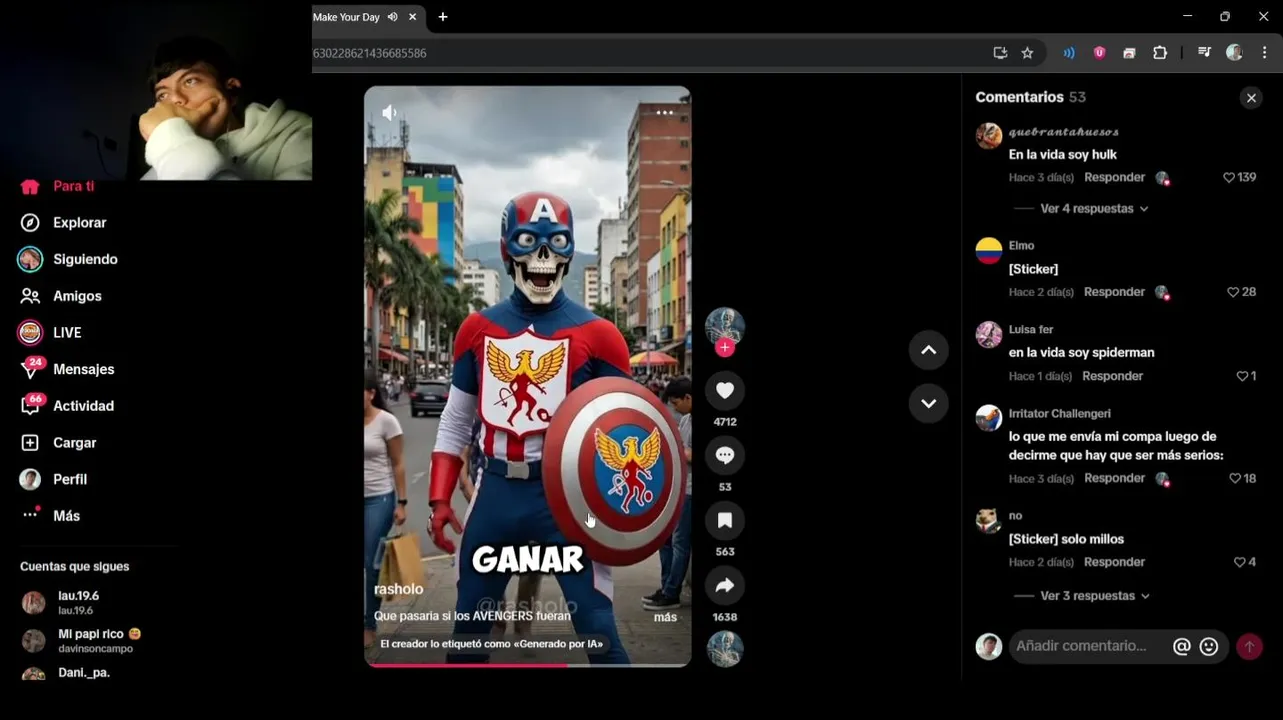Open the browser extensions puzzle icon
The image size is (1283, 720).
(1160, 53)
